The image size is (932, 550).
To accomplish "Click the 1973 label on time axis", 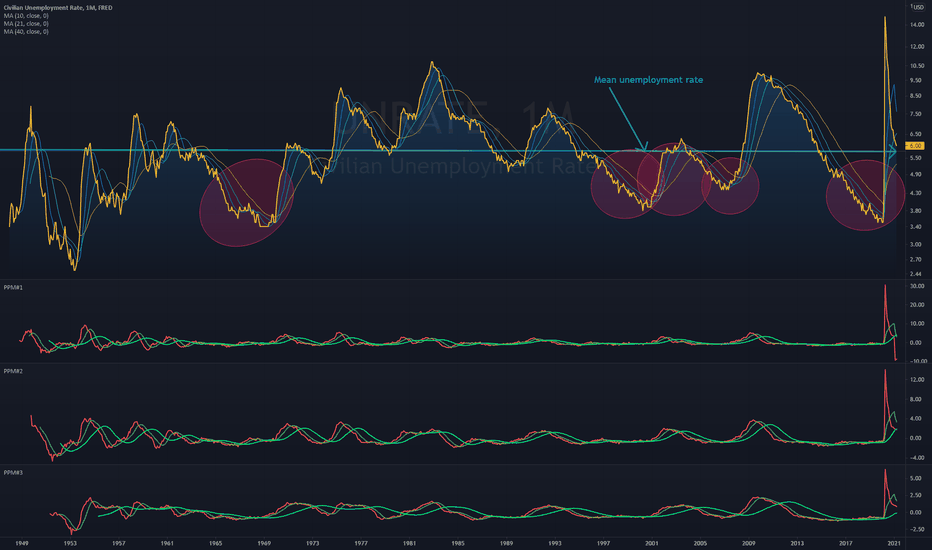I will [313, 543].
